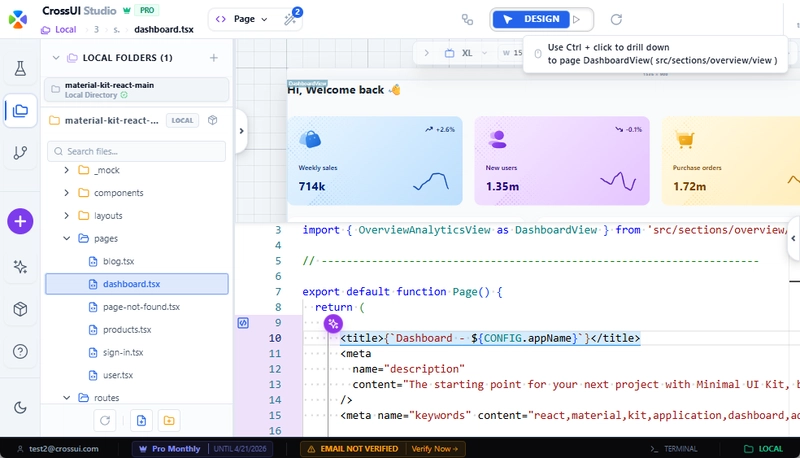Click the title tag on line 10
This screenshot has height=458, width=800.
tap(490, 338)
